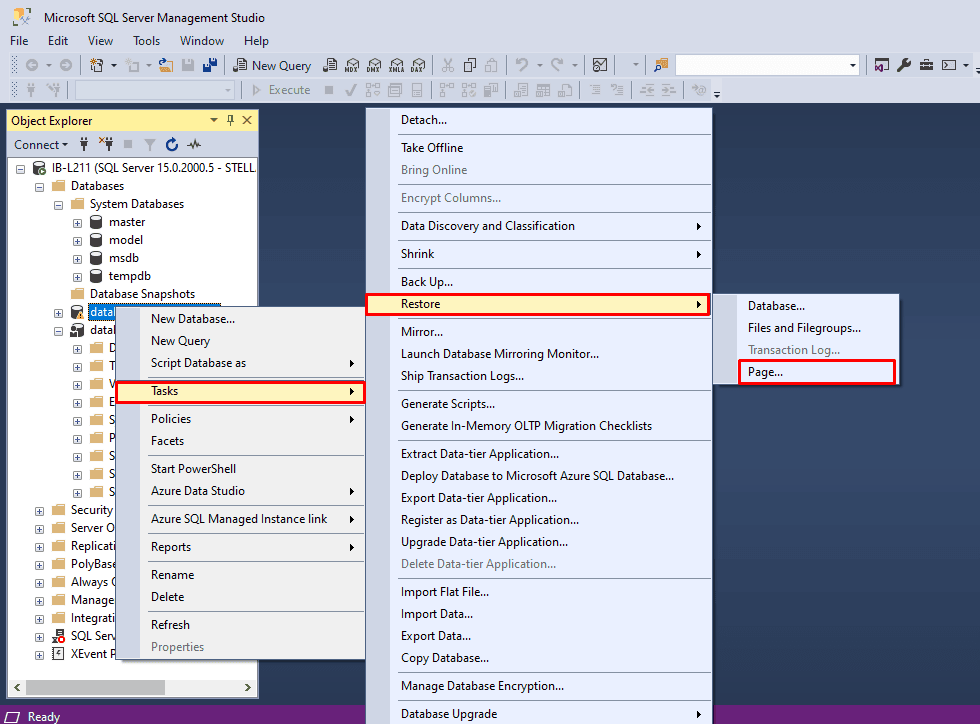The width and height of the screenshot is (980, 724).
Task: Open the Activity Monitor icon
Action: pyautogui.click(x=600, y=65)
